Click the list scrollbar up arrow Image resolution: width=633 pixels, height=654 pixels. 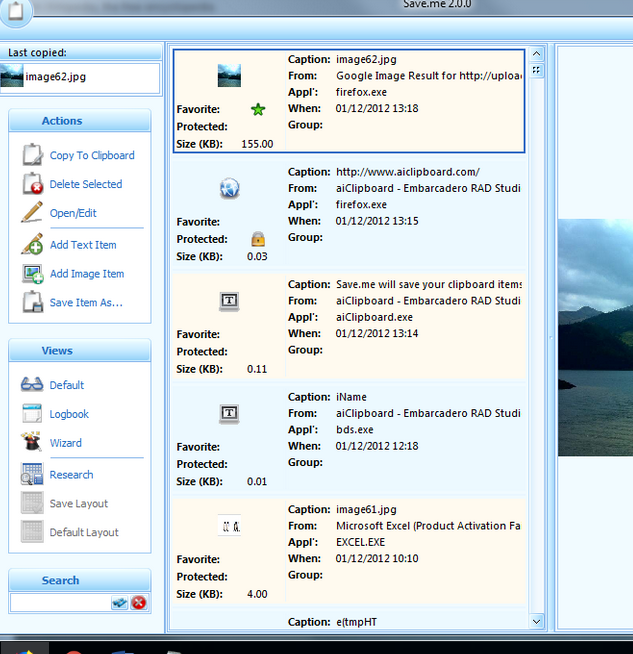[537, 53]
